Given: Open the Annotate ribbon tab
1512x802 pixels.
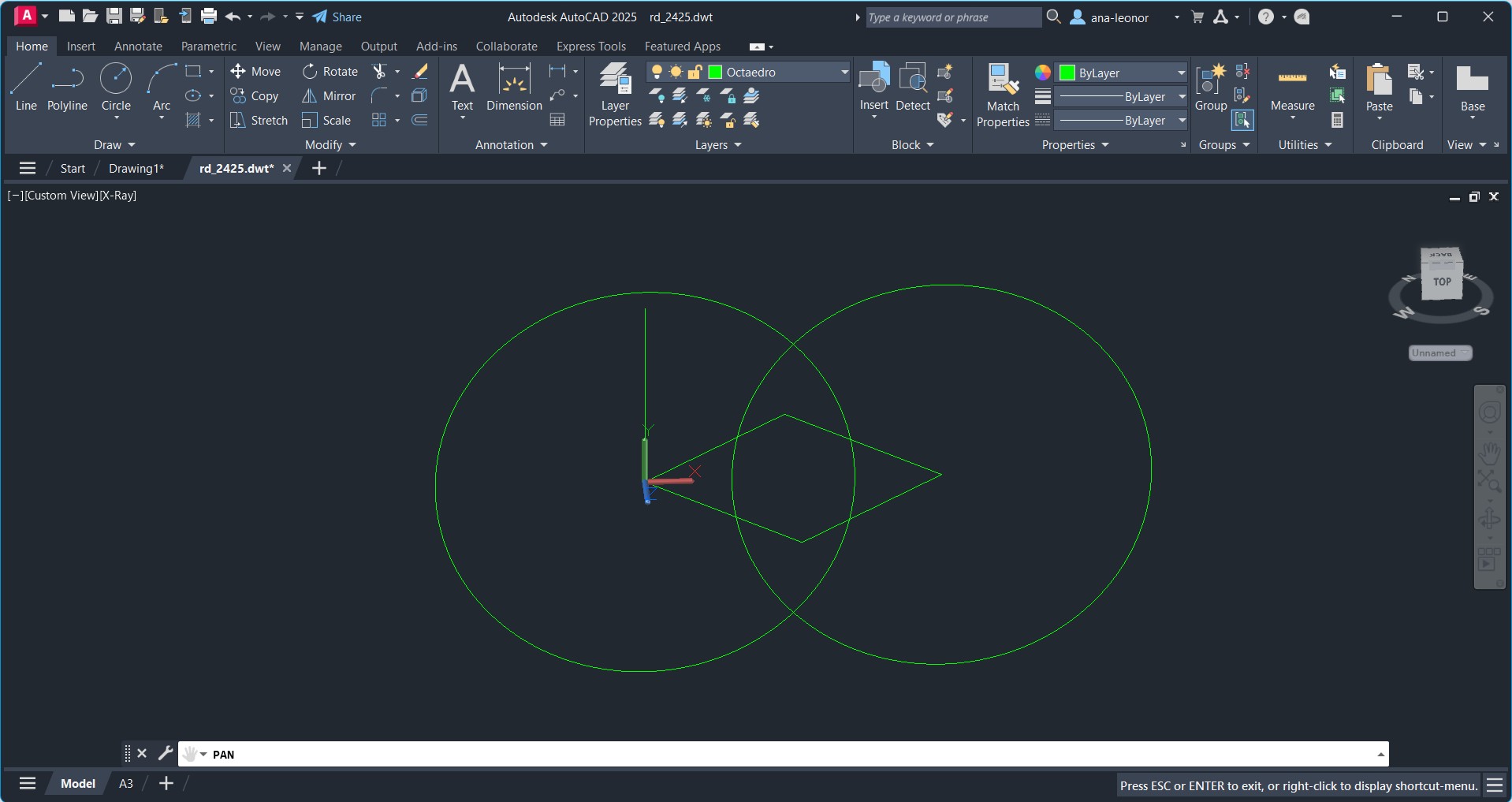Looking at the screenshot, I should tap(138, 47).
